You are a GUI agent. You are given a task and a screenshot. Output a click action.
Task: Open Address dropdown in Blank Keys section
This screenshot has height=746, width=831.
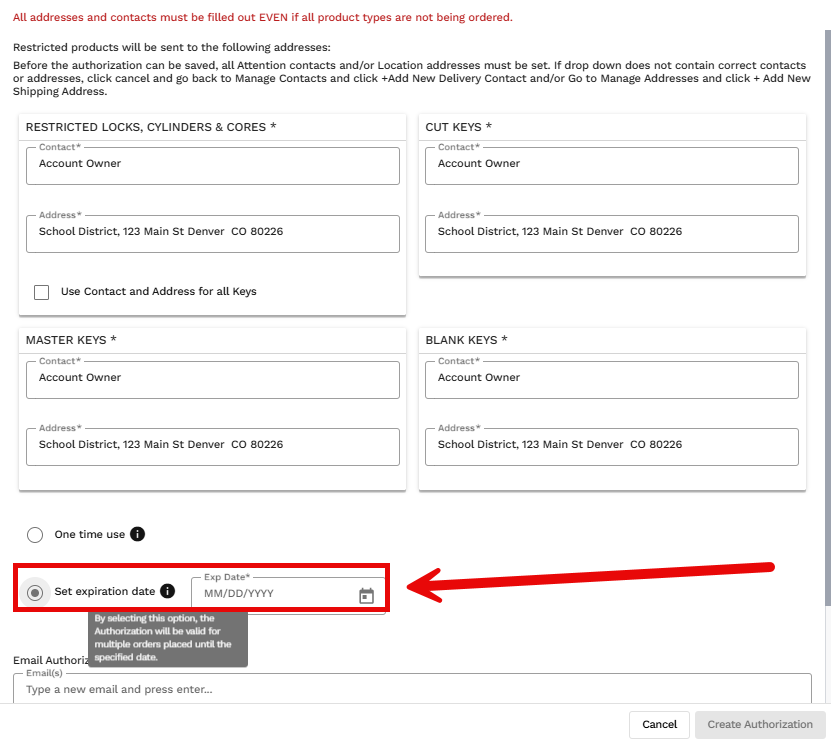612,447
